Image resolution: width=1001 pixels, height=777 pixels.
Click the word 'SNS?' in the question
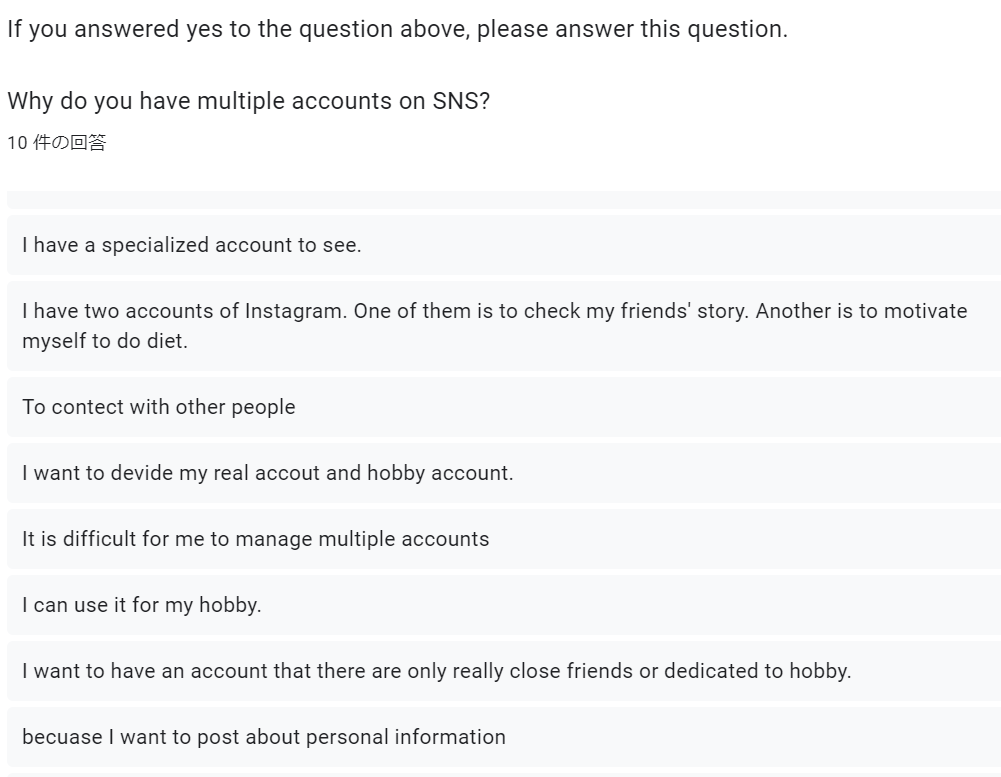[x=461, y=101]
